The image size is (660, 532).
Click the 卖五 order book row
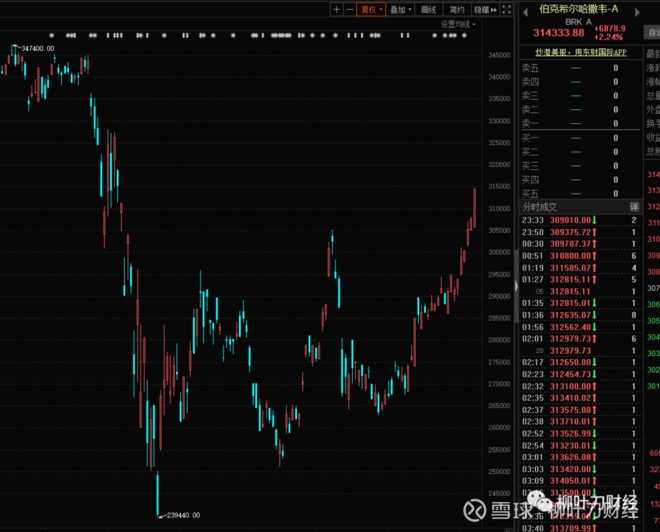click(580, 68)
